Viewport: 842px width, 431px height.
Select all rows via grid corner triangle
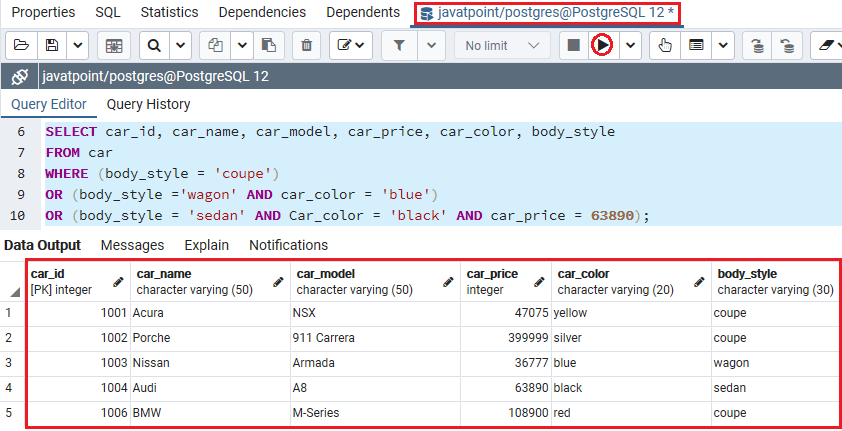[x=13, y=292]
